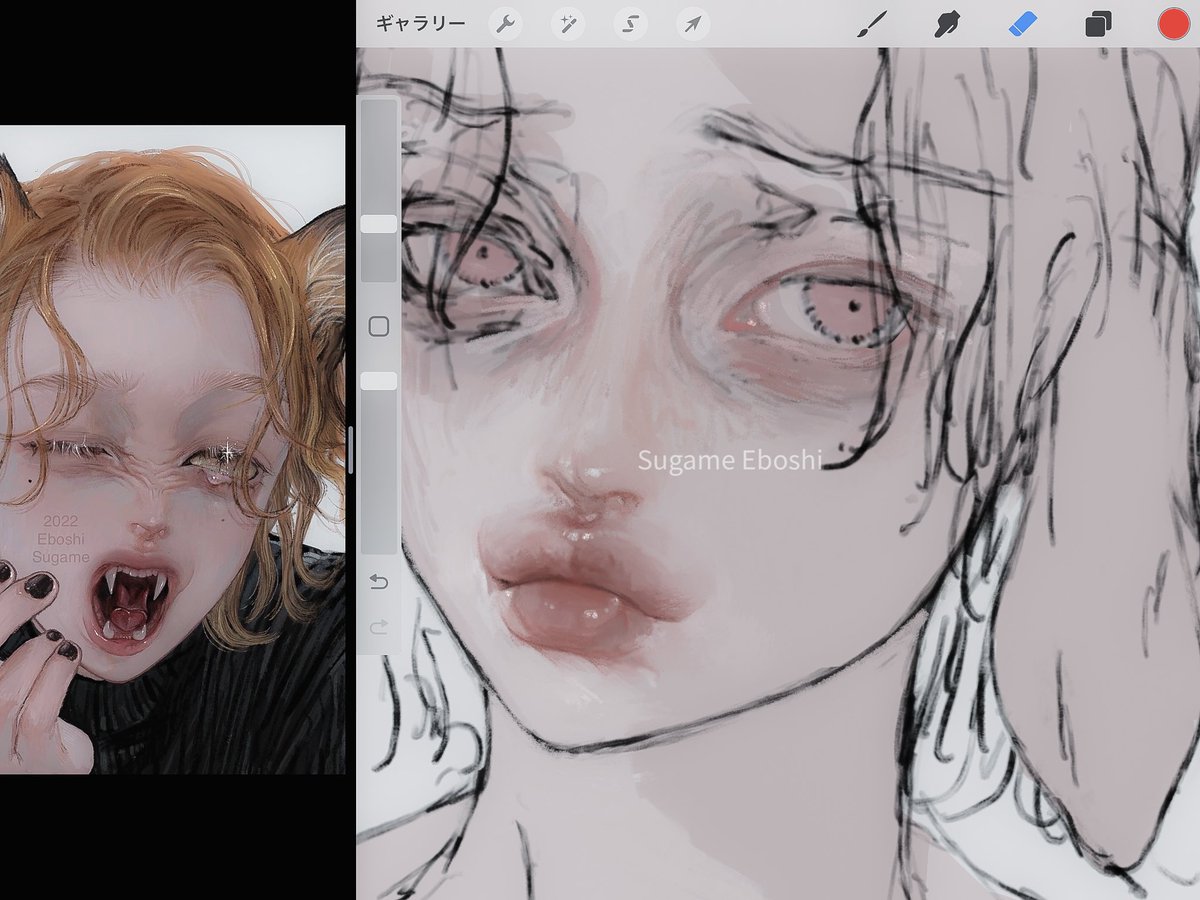Activate the Selection S-shaped tool
This screenshot has height=900, width=1200.
630,24
